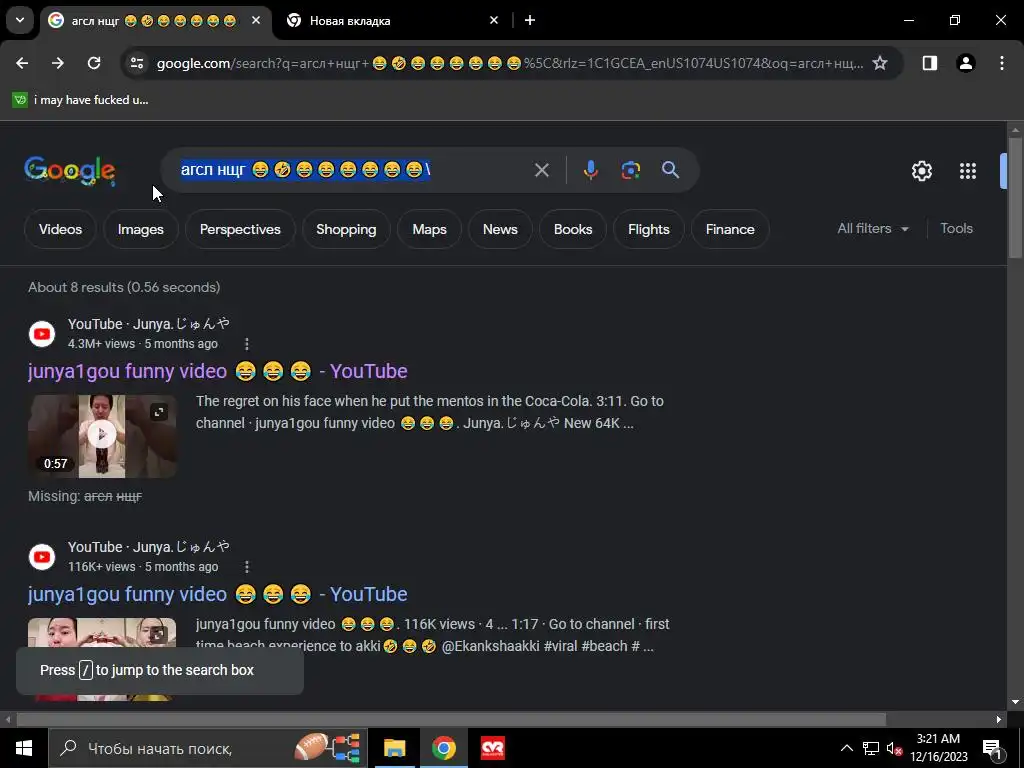
Task: Expand the All filters dropdown
Action: (x=873, y=229)
